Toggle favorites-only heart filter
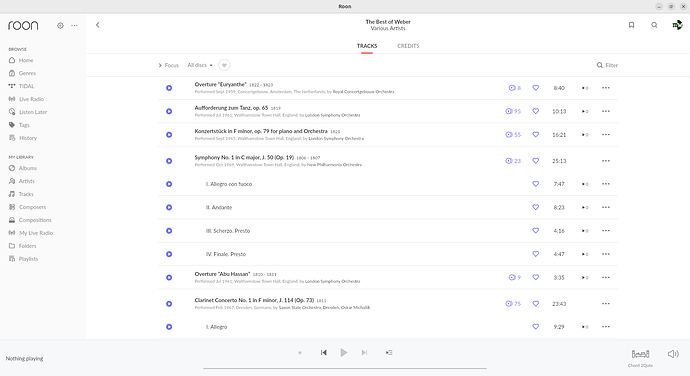The height and width of the screenshot is (376, 690). 224,65
